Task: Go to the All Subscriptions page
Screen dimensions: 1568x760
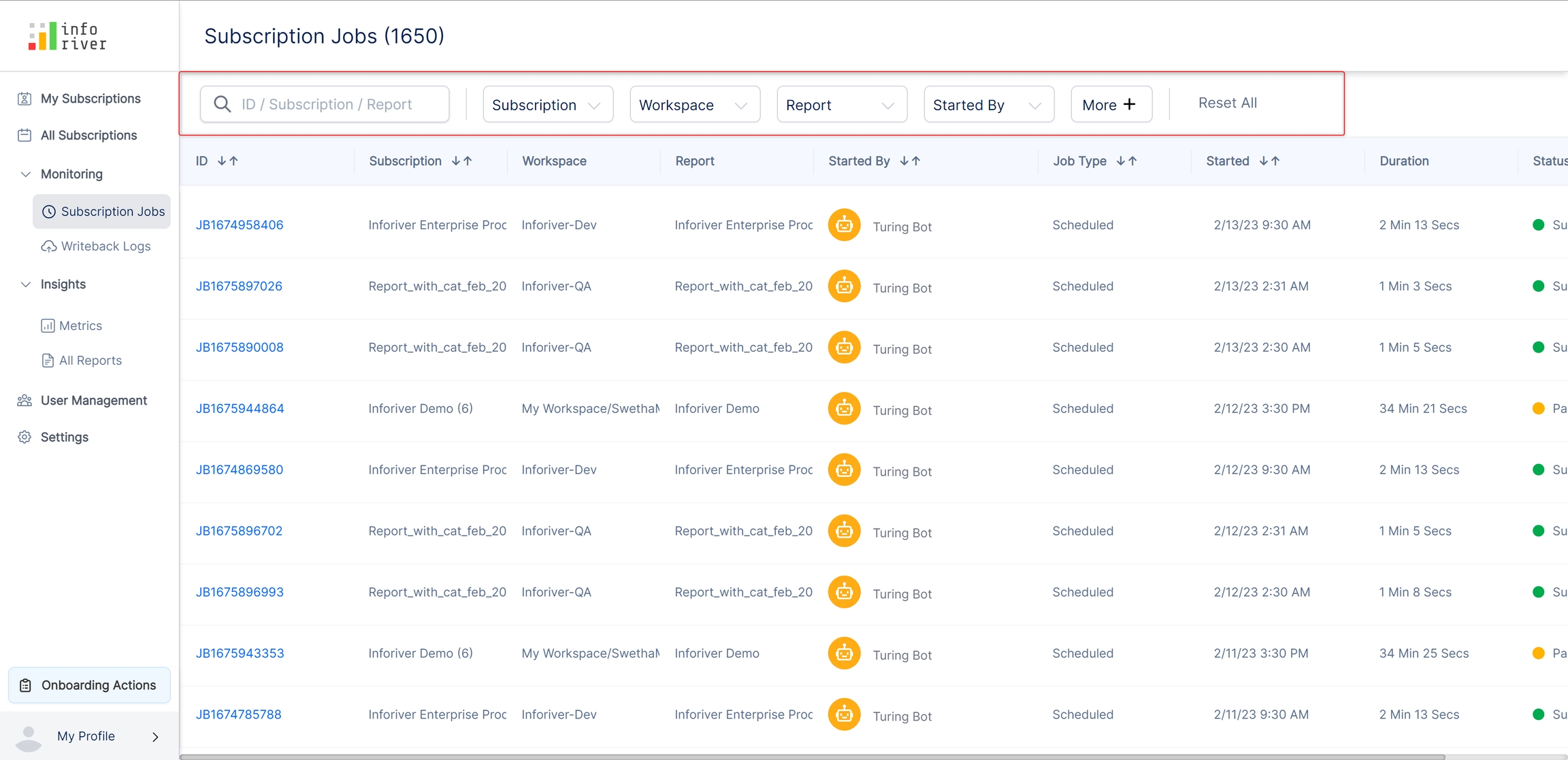Action: 88,135
